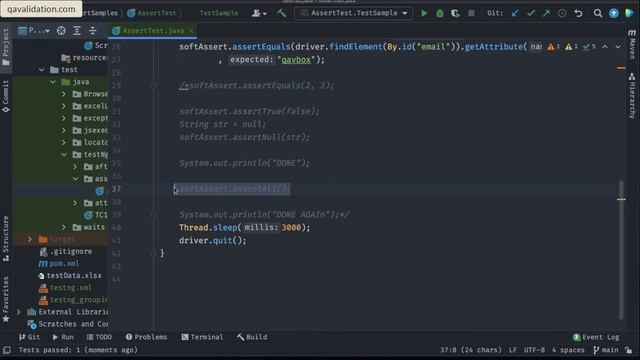Commit changes with the green checkmark
The image size is (640, 360).
[531, 13]
